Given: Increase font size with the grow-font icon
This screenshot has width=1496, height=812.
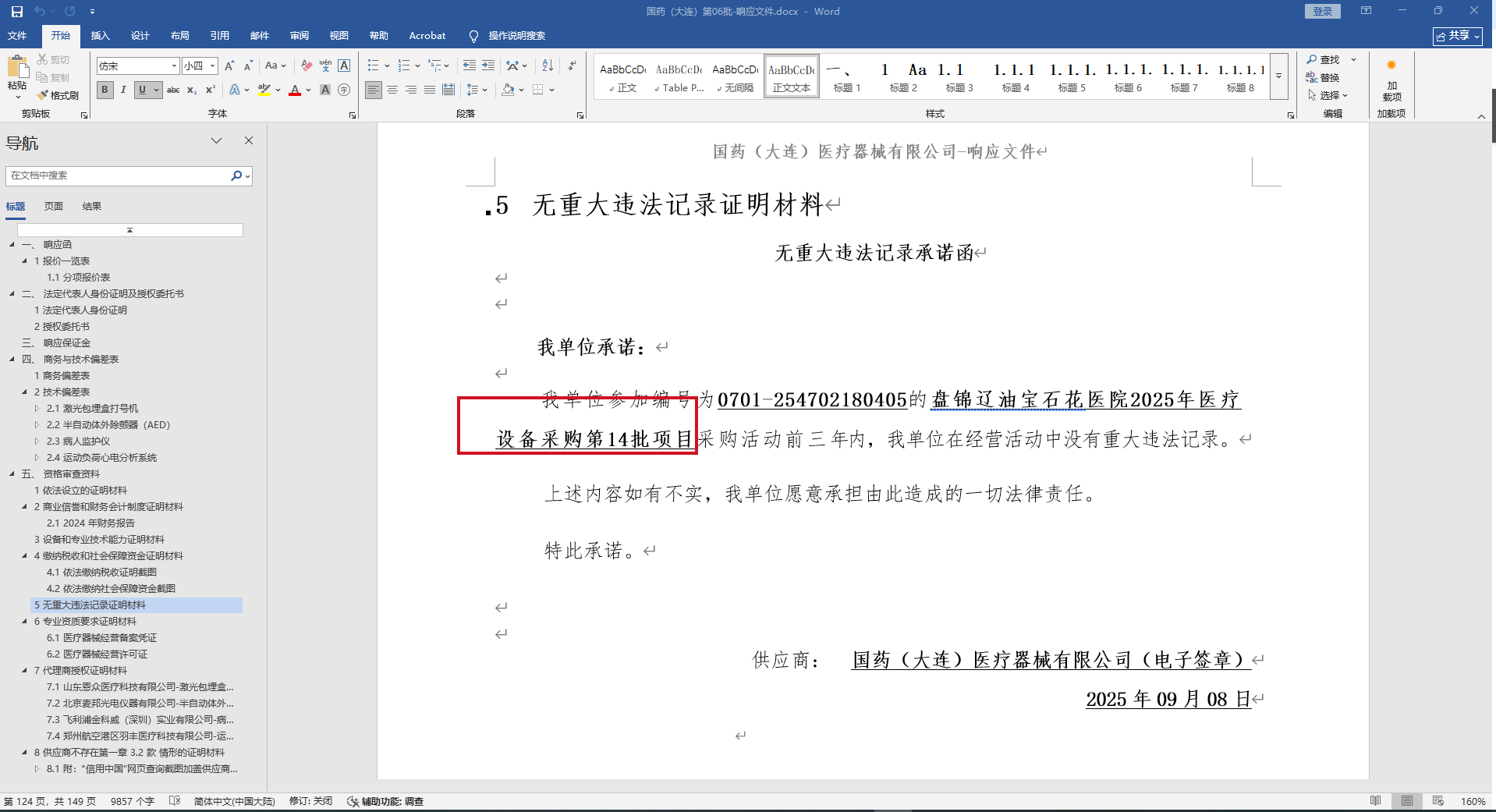Looking at the screenshot, I should (229, 66).
